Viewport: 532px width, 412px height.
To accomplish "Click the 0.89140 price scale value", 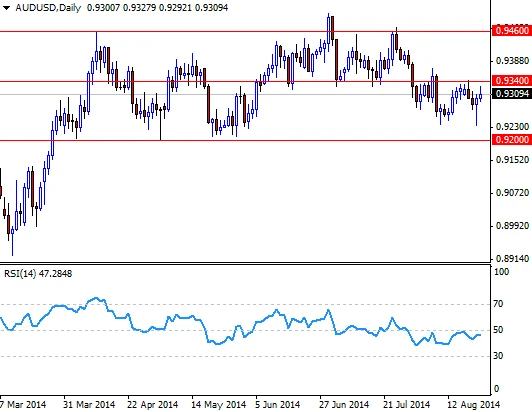I will (x=512, y=259).
